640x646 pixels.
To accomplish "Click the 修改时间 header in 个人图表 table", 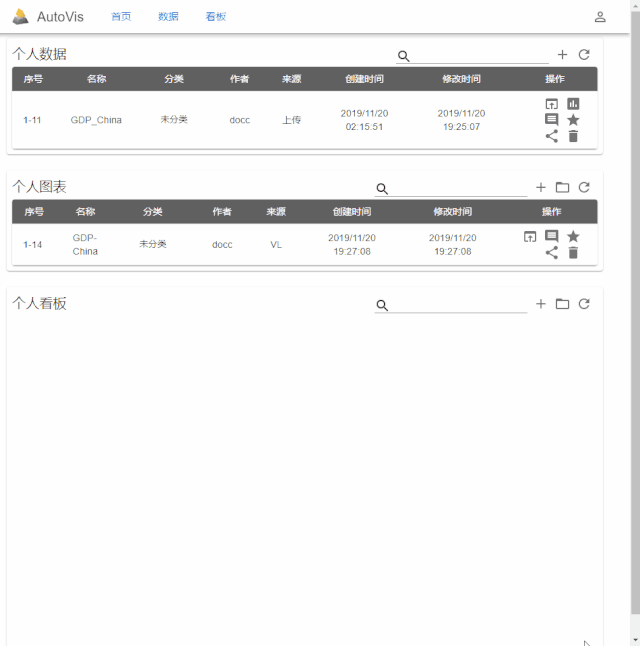I will 452,212.
